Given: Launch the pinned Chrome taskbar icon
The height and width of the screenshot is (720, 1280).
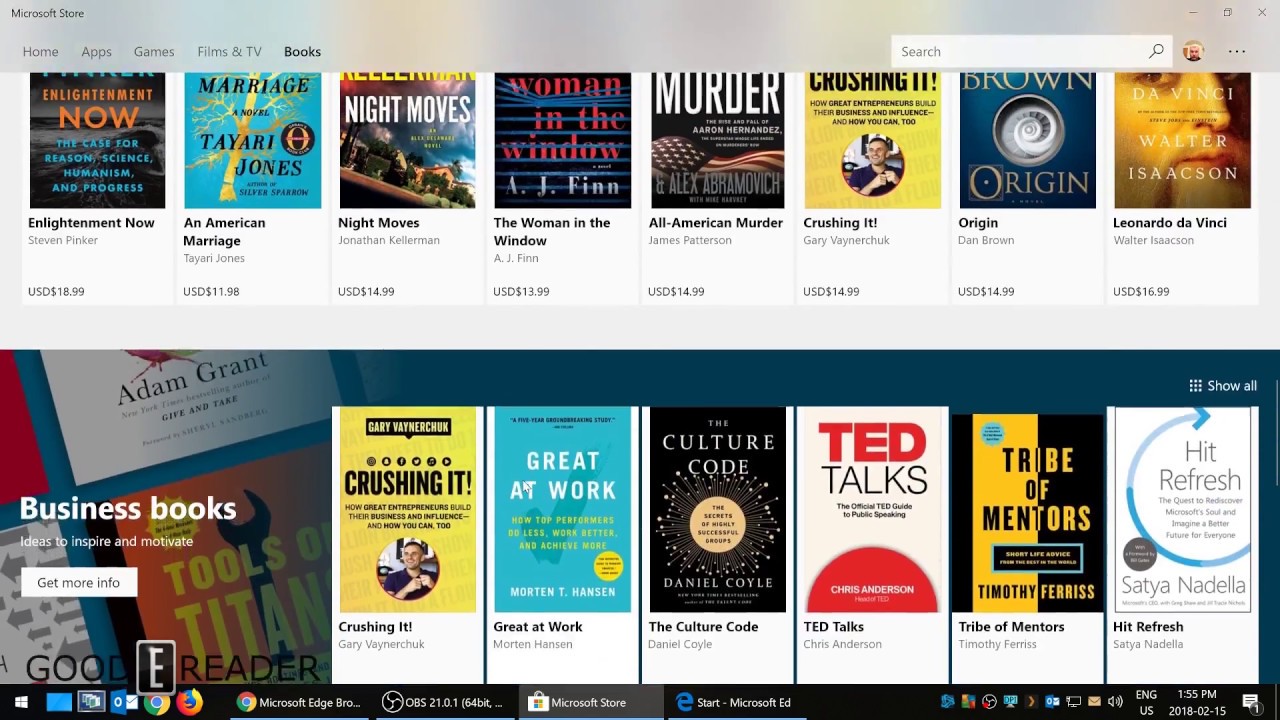Looking at the screenshot, I should (x=156, y=702).
